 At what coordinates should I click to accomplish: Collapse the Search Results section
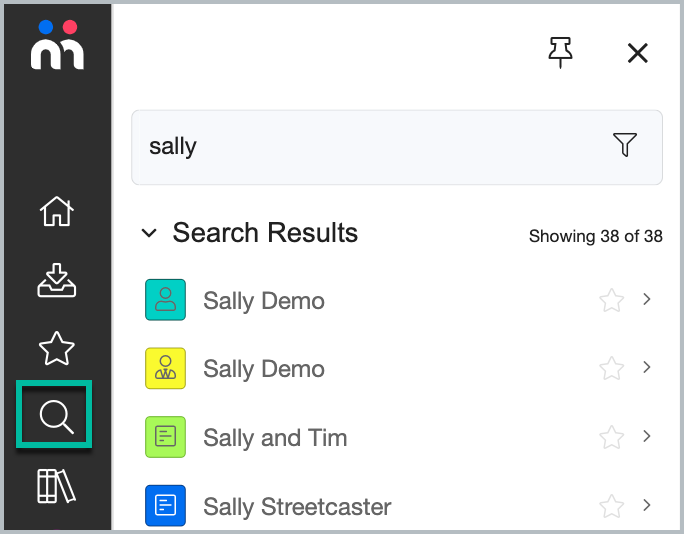(149, 233)
